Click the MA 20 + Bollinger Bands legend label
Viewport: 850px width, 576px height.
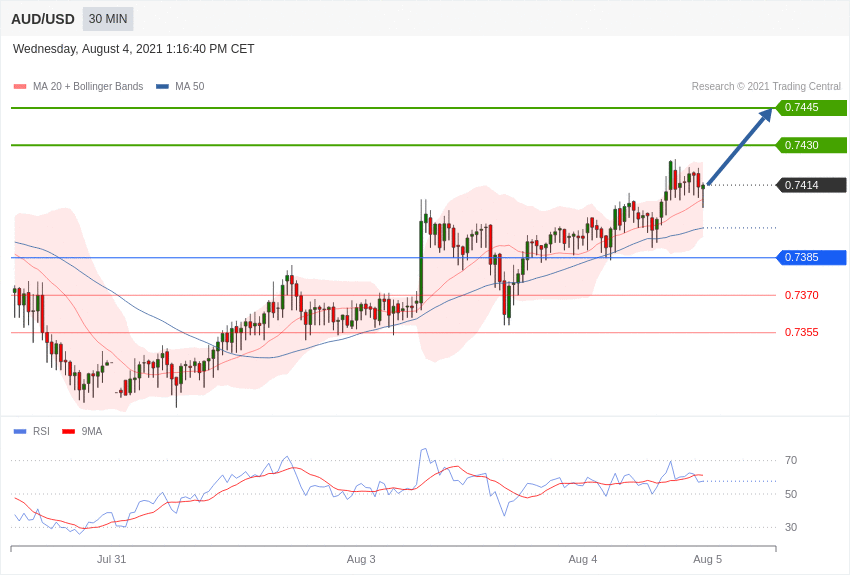pyautogui.click(x=88, y=87)
